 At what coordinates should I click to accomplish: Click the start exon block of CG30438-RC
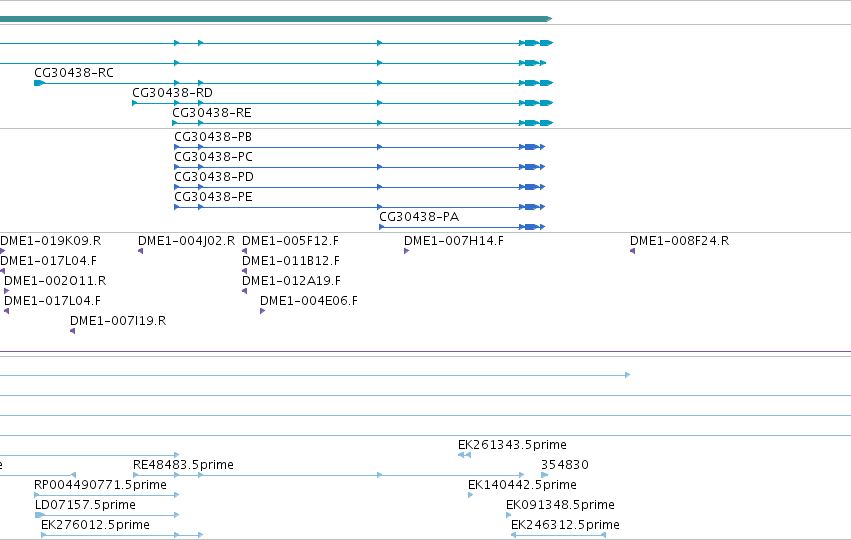(x=39, y=84)
